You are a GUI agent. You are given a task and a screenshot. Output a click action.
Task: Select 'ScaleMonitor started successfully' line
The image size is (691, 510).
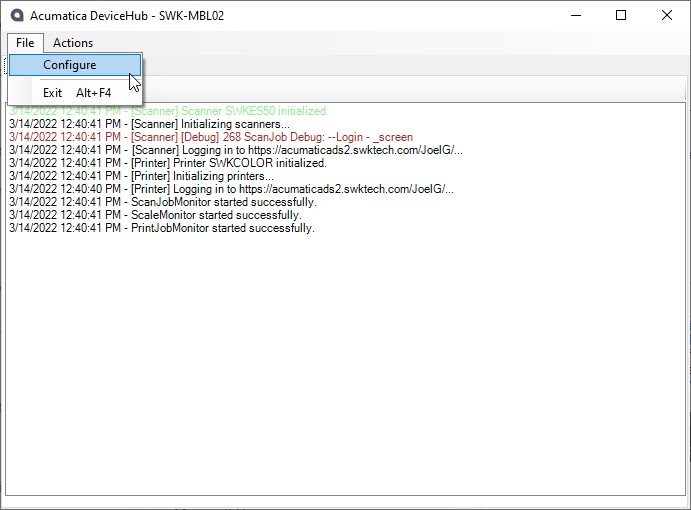point(155,215)
